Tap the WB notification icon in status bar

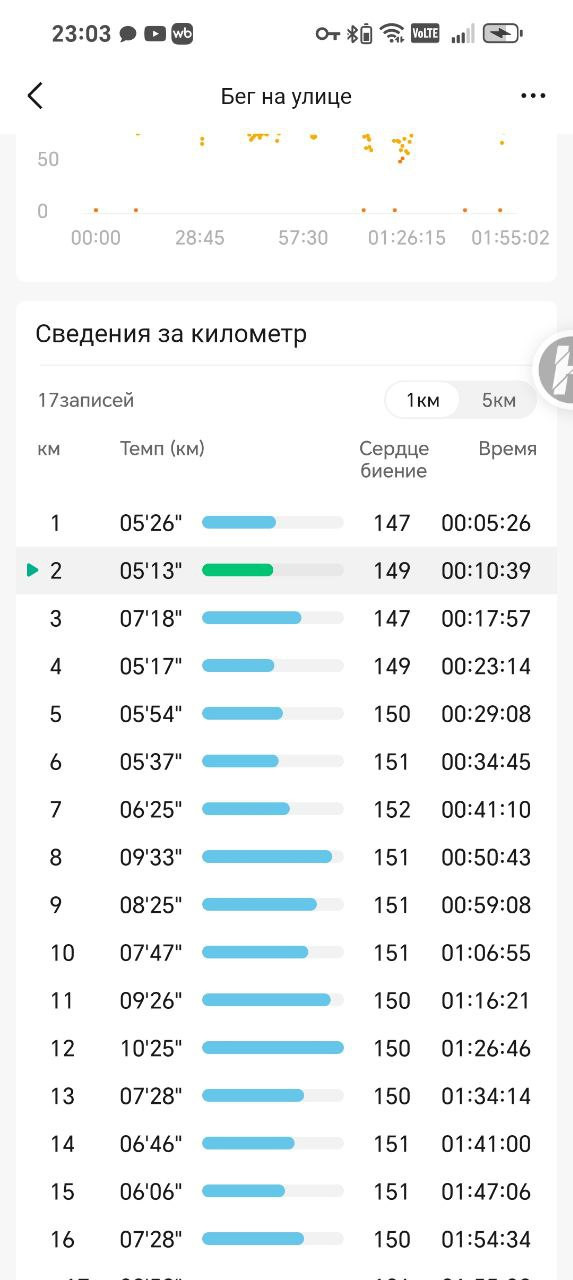(182, 33)
